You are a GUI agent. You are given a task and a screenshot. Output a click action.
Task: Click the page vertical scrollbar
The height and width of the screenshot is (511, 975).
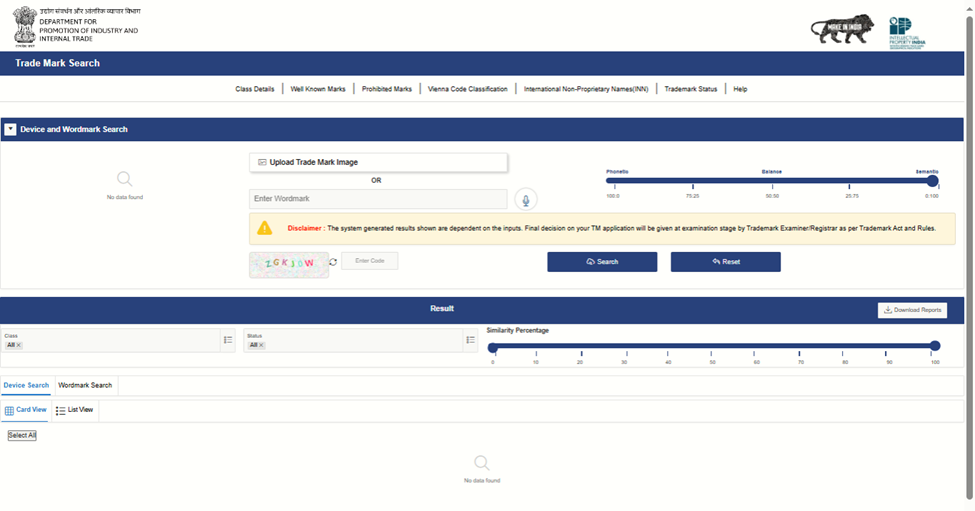[969, 256]
